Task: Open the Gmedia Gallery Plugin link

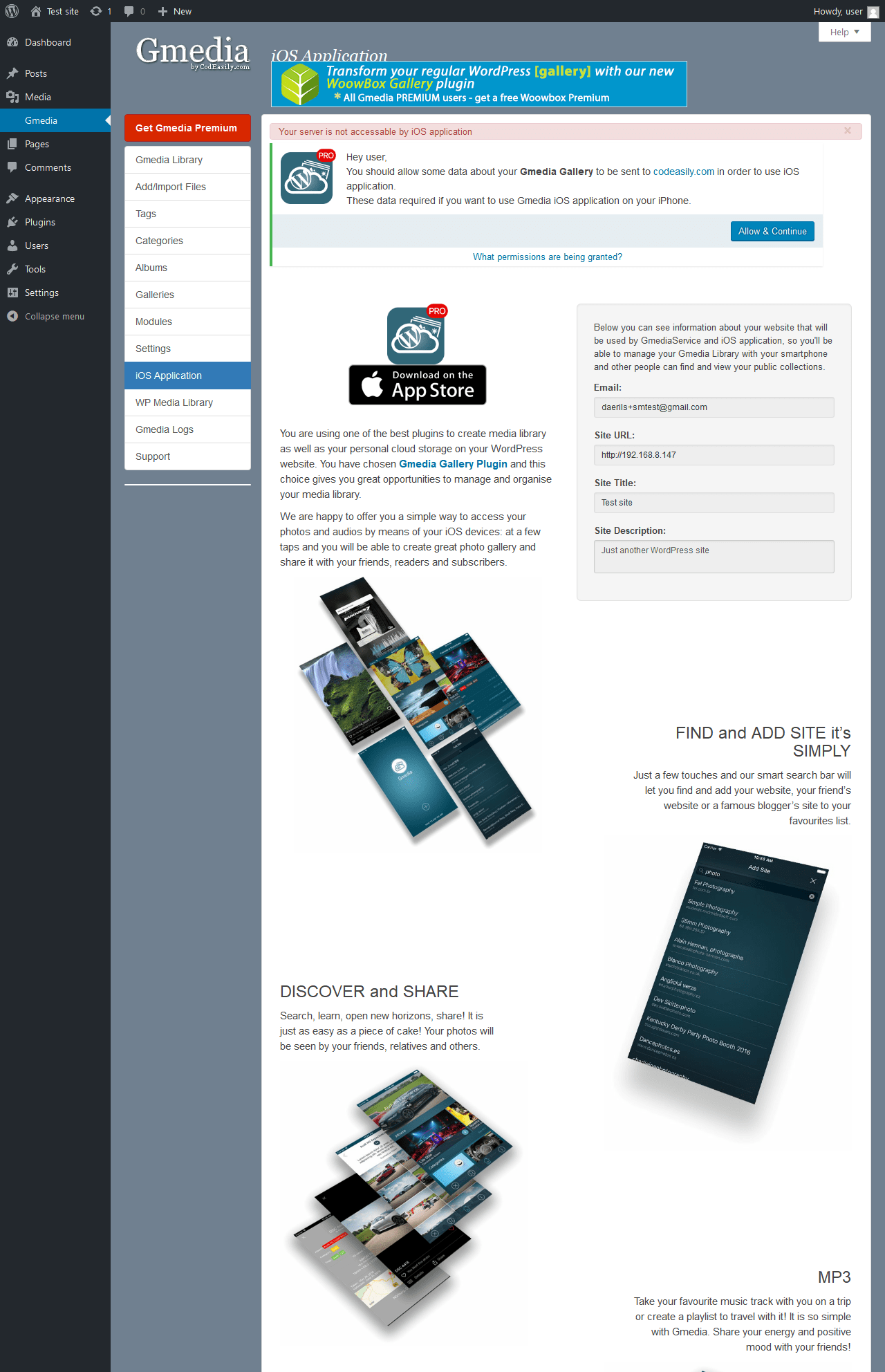Action: tap(453, 464)
